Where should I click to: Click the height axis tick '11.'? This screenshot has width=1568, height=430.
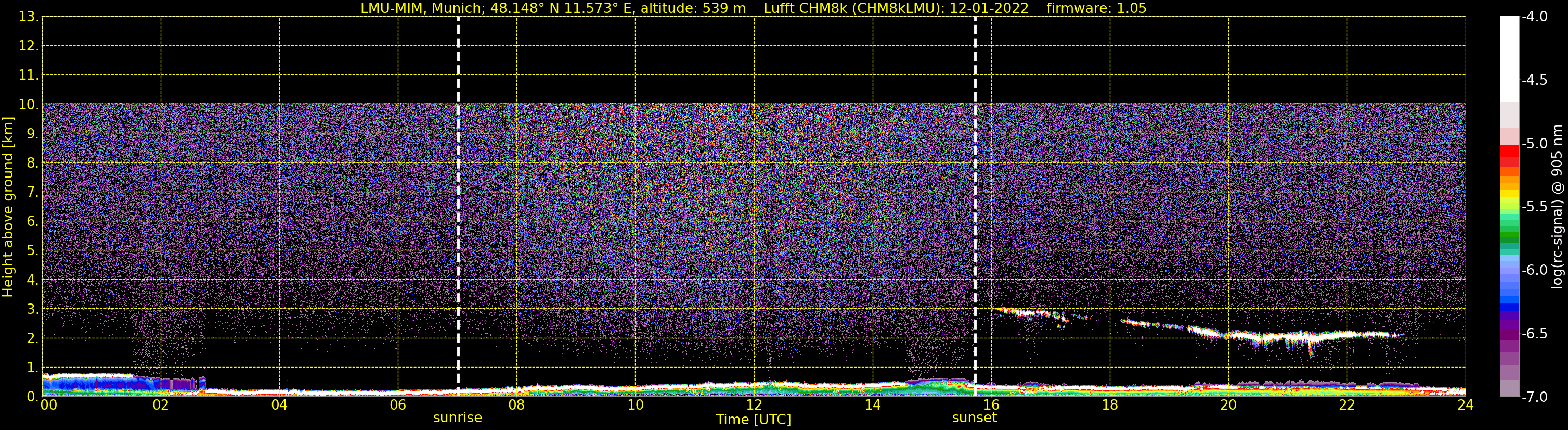click(29, 75)
